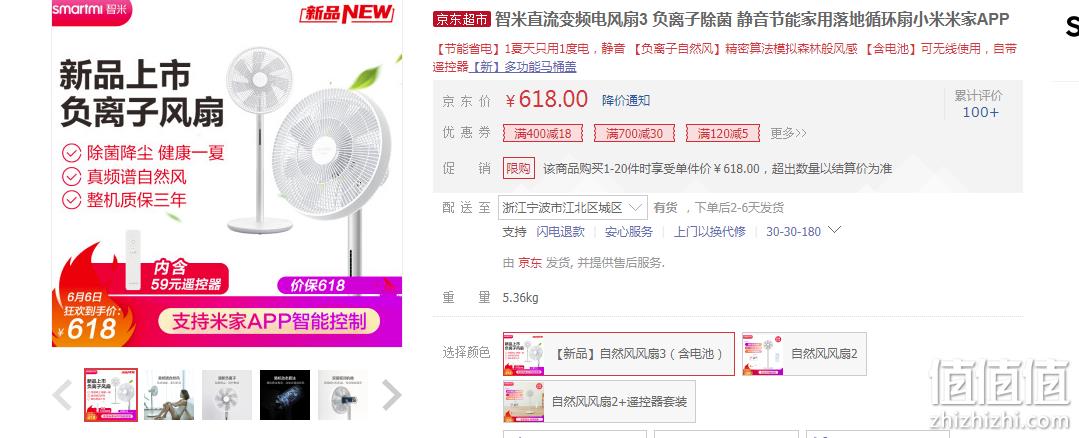This screenshot has height=438, width=1079.
Task: Open the 浙江宁波市江北区城区 delivery dropdown
Action: (x=573, y=208)
